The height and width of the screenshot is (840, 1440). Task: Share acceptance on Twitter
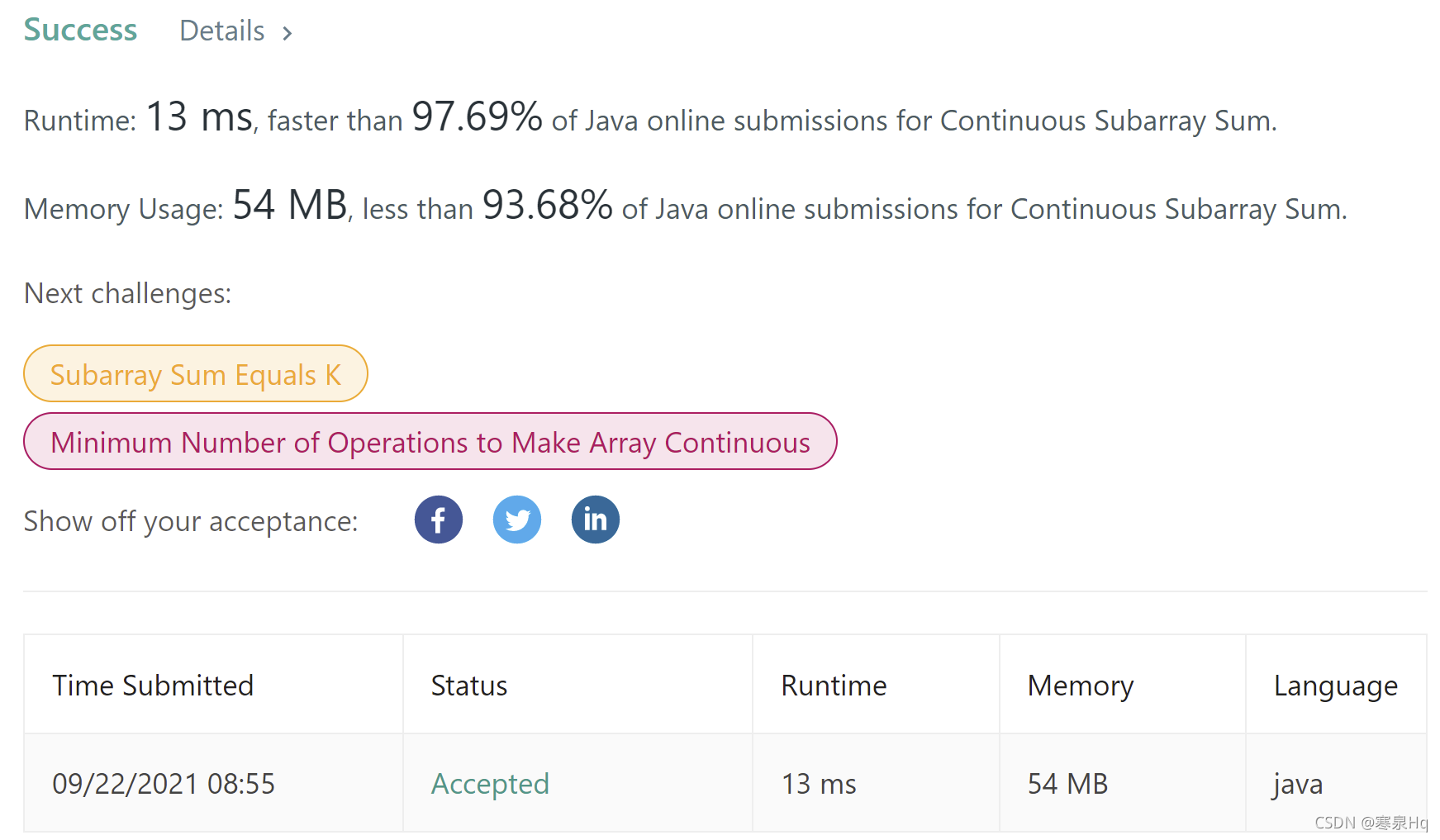pos(516,520)
